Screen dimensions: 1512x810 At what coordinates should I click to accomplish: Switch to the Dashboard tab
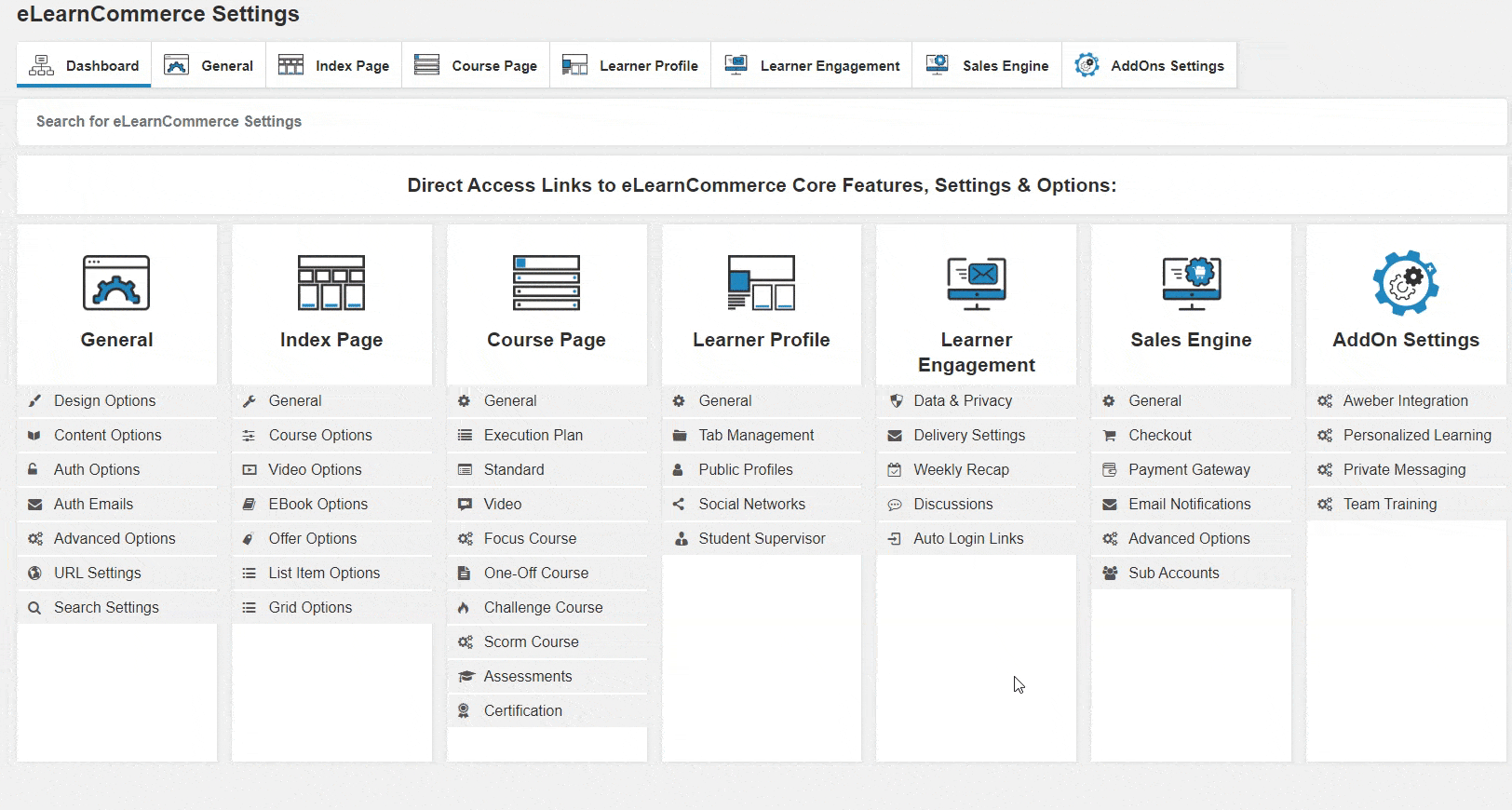[84, 65]
